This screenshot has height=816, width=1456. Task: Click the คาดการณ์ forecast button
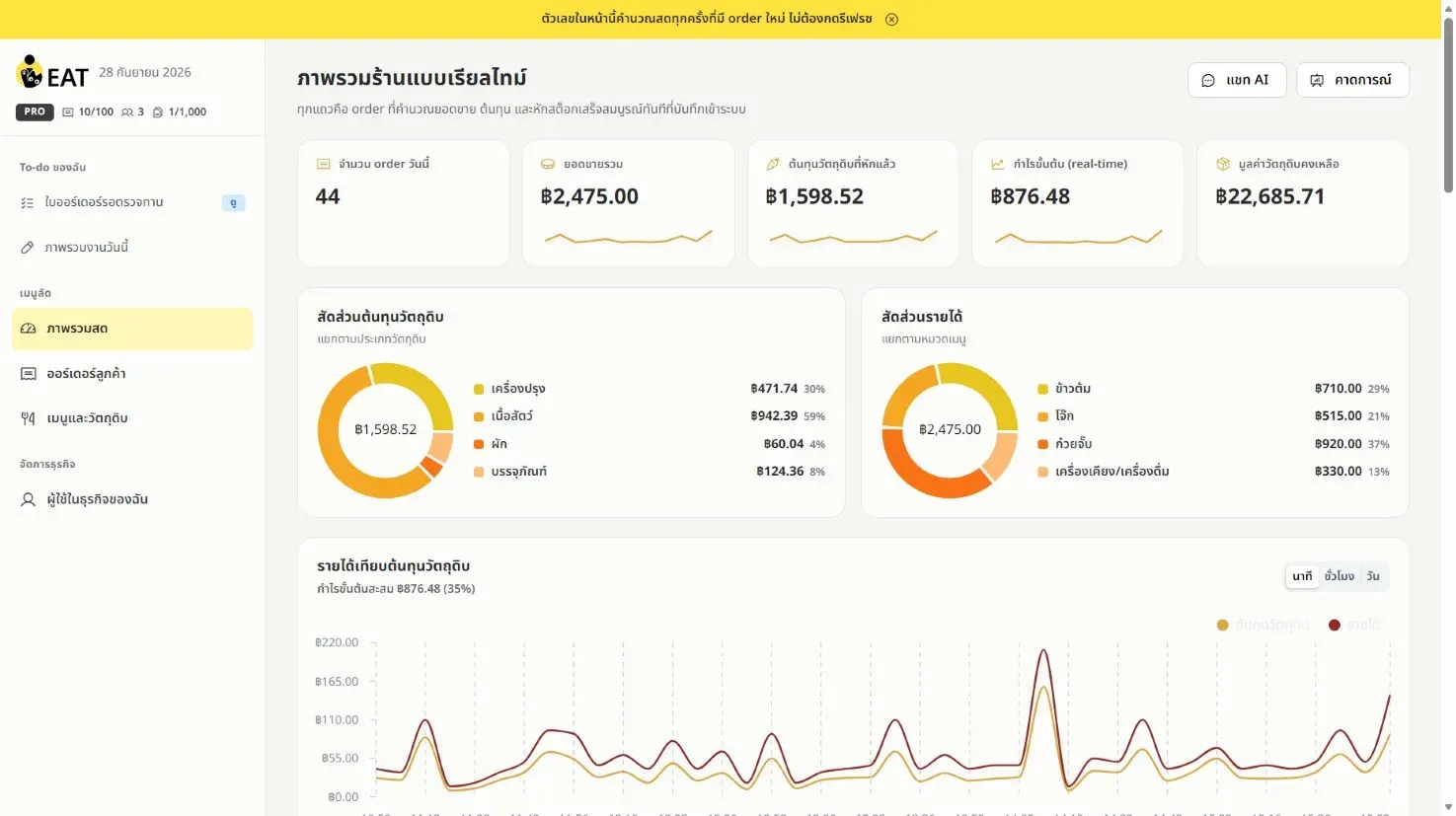point(1352,80)
